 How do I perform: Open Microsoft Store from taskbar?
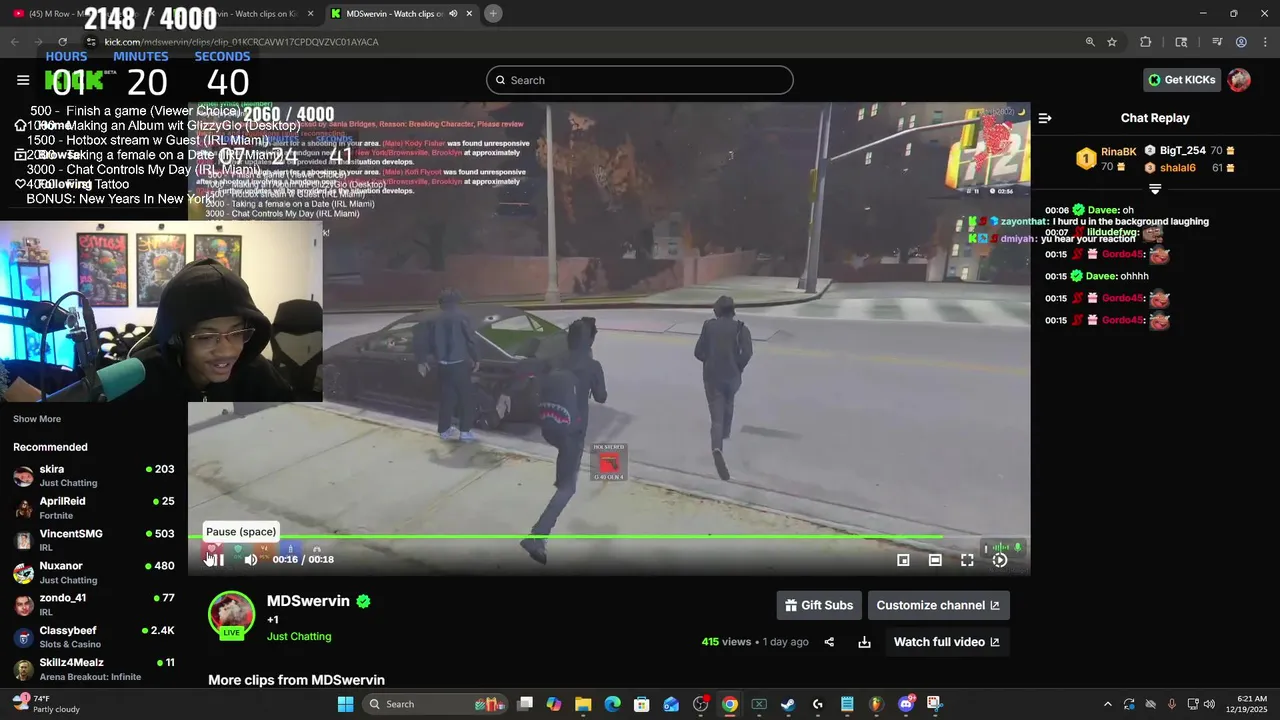click(x=642, y=704)
